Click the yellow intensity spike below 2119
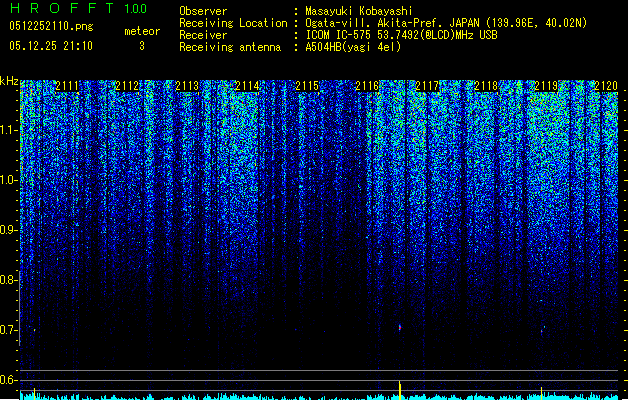629x400 pixels. [x=542, y=393]
